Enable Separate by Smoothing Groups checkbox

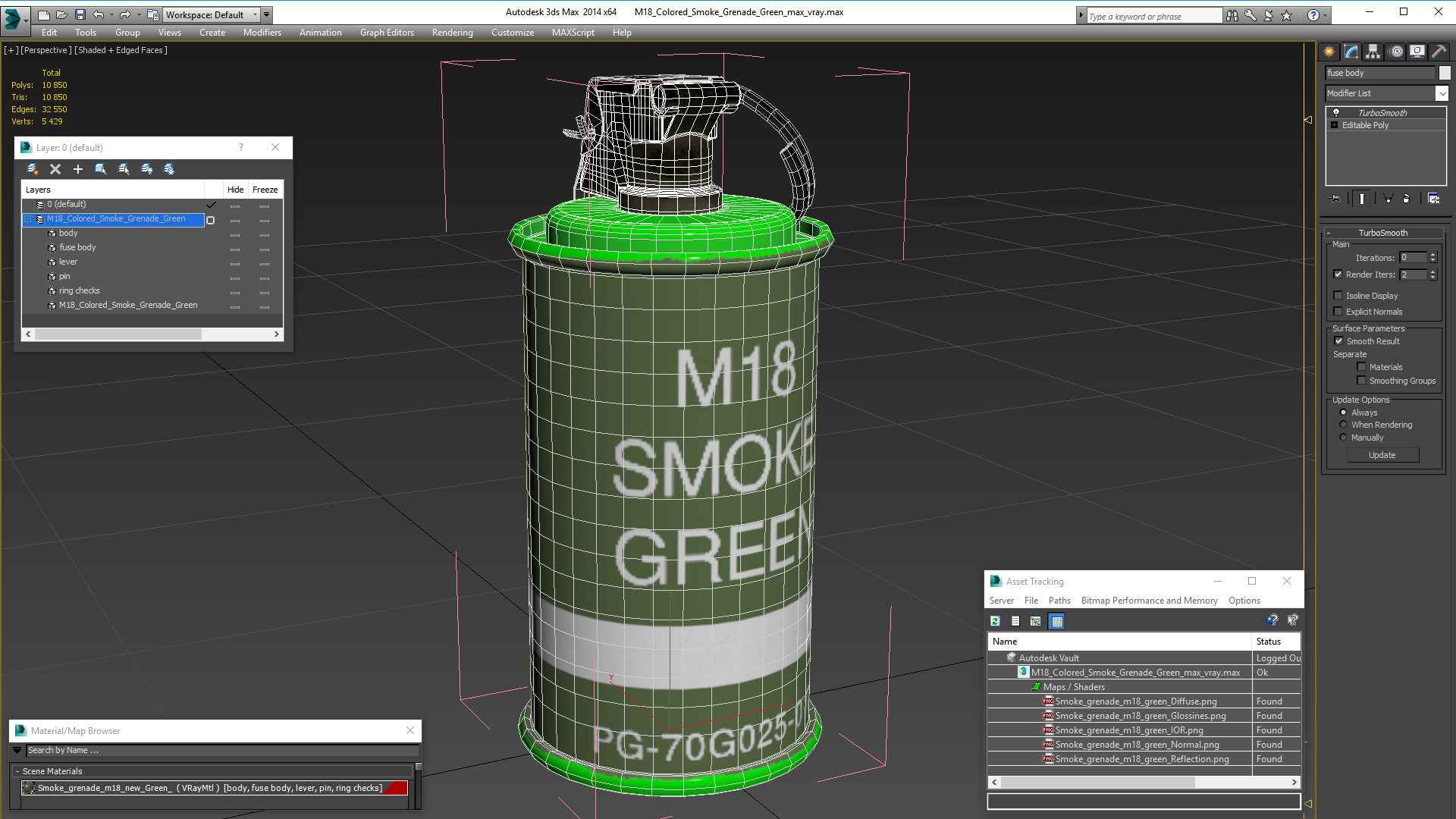pos(1361,381)
